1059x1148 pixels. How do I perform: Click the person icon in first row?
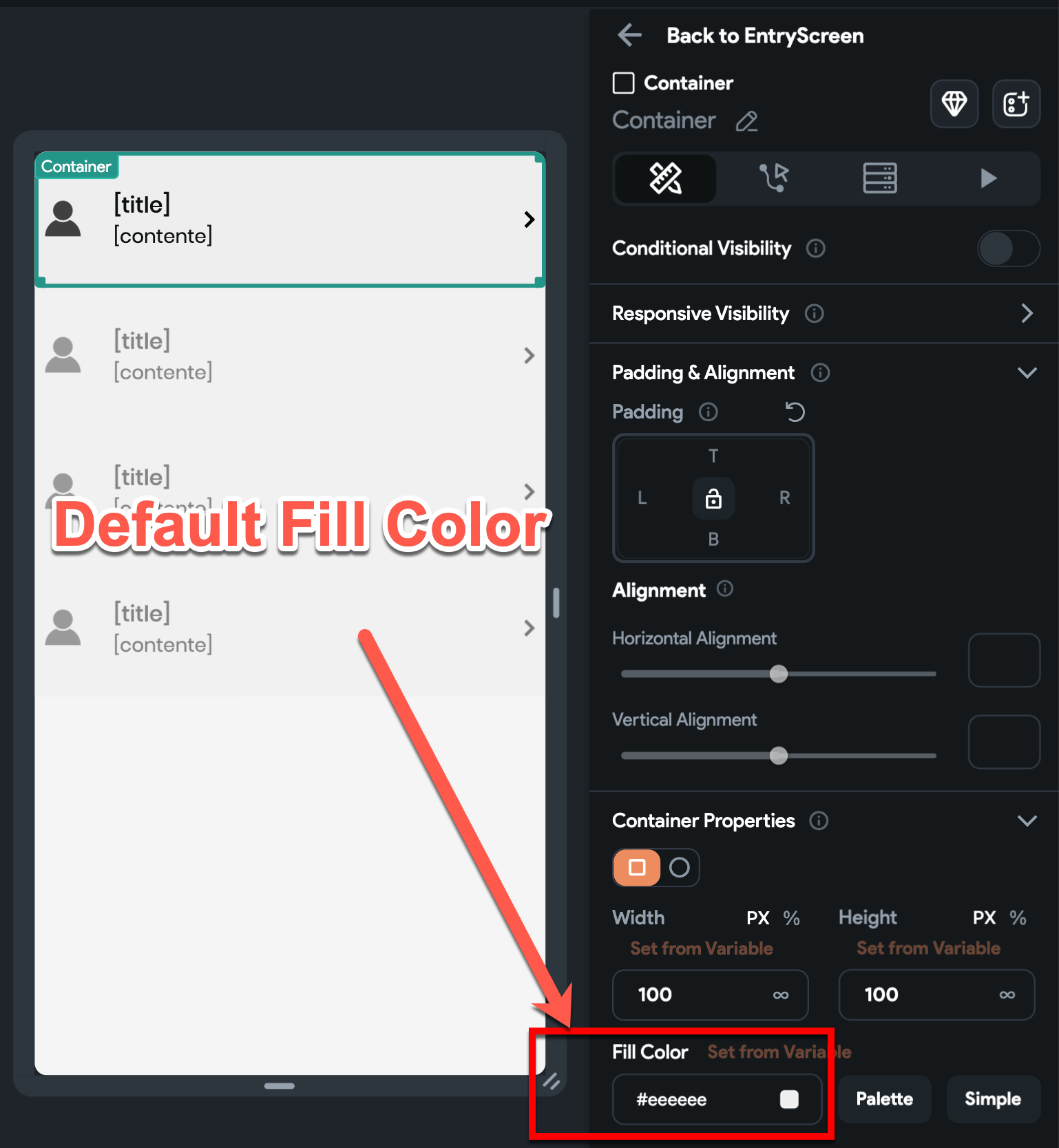pyautogui.click(x=63, y=219)
